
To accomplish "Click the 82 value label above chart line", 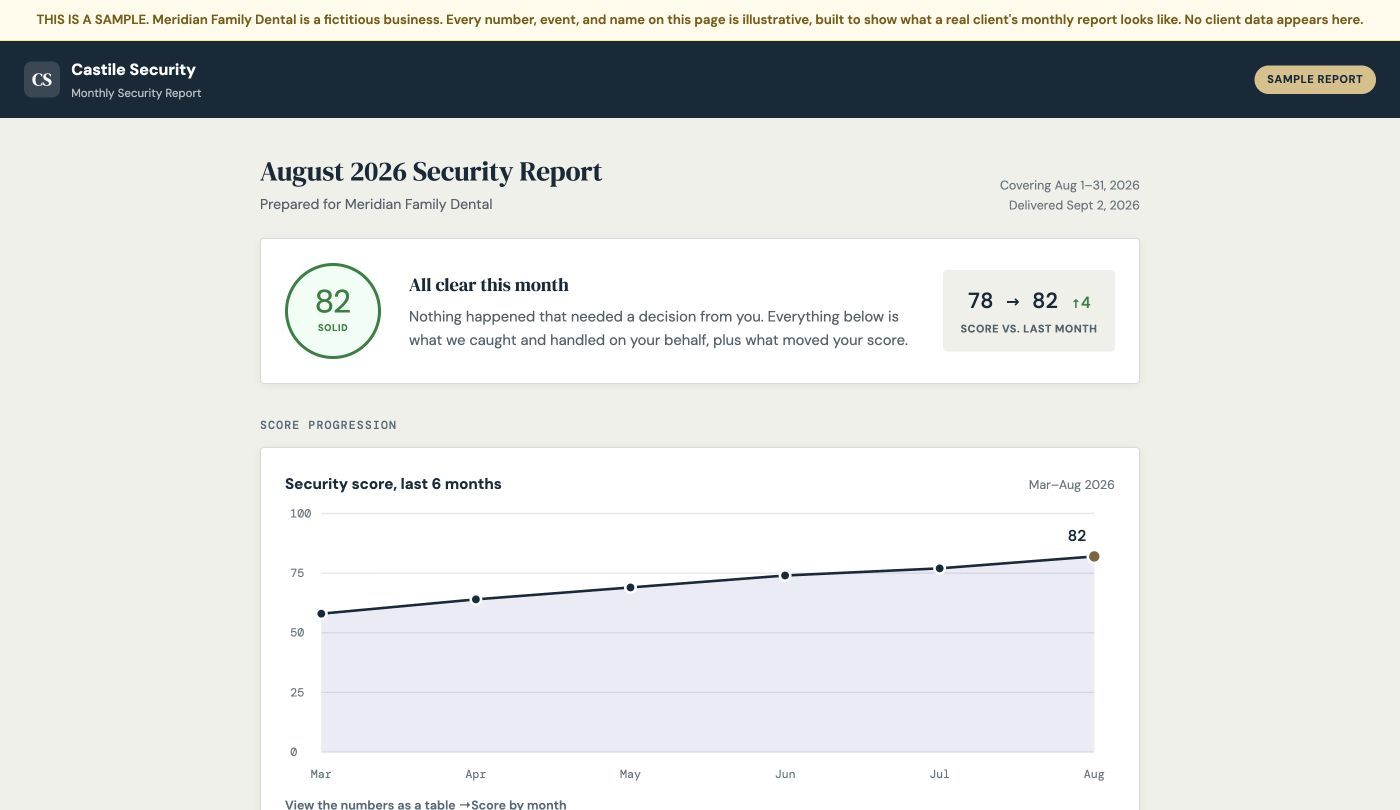I will [1077, 536].
